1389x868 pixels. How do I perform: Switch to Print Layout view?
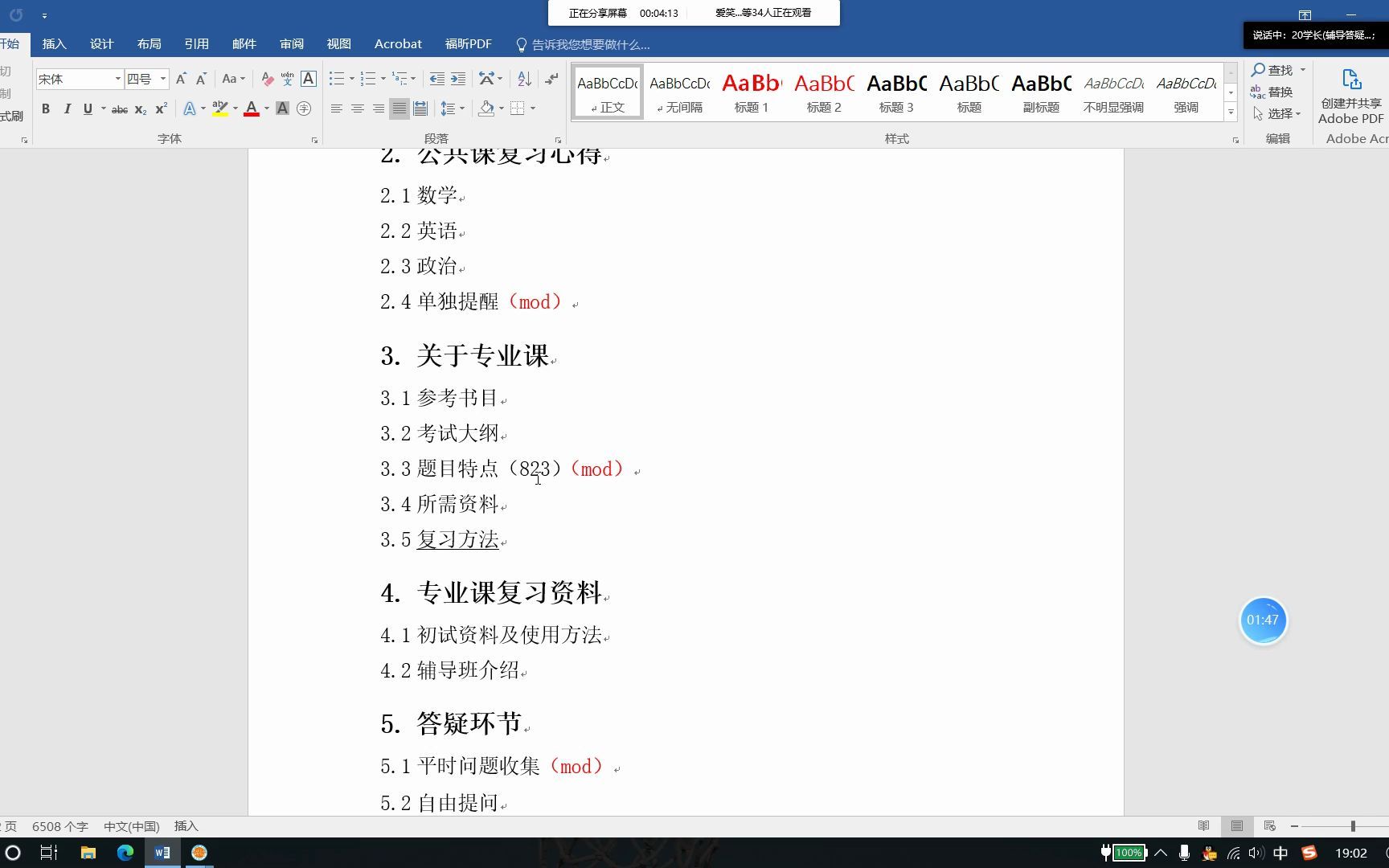(x=1237, y=826)
